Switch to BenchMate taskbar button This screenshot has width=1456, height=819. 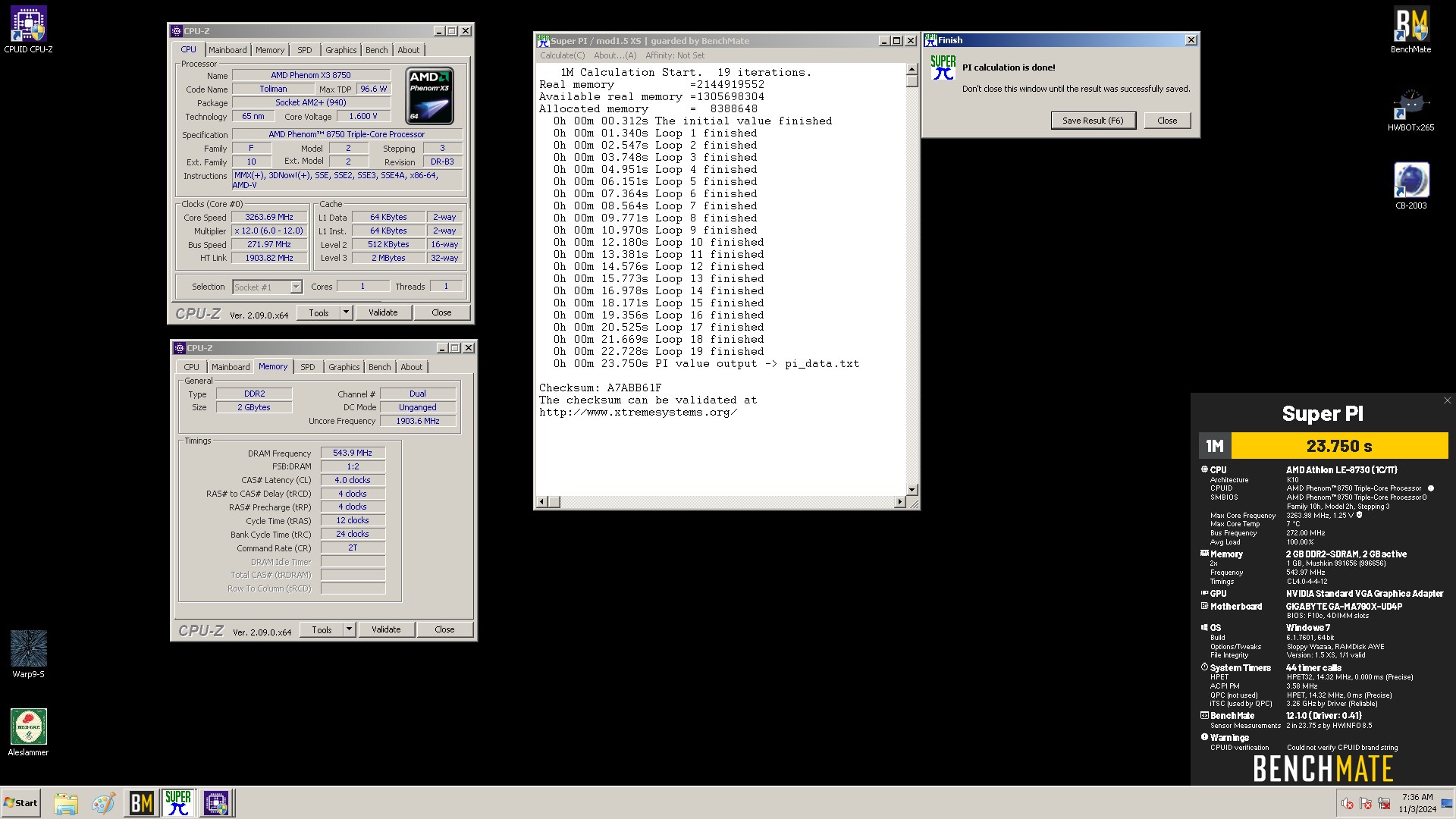(141, 803)
